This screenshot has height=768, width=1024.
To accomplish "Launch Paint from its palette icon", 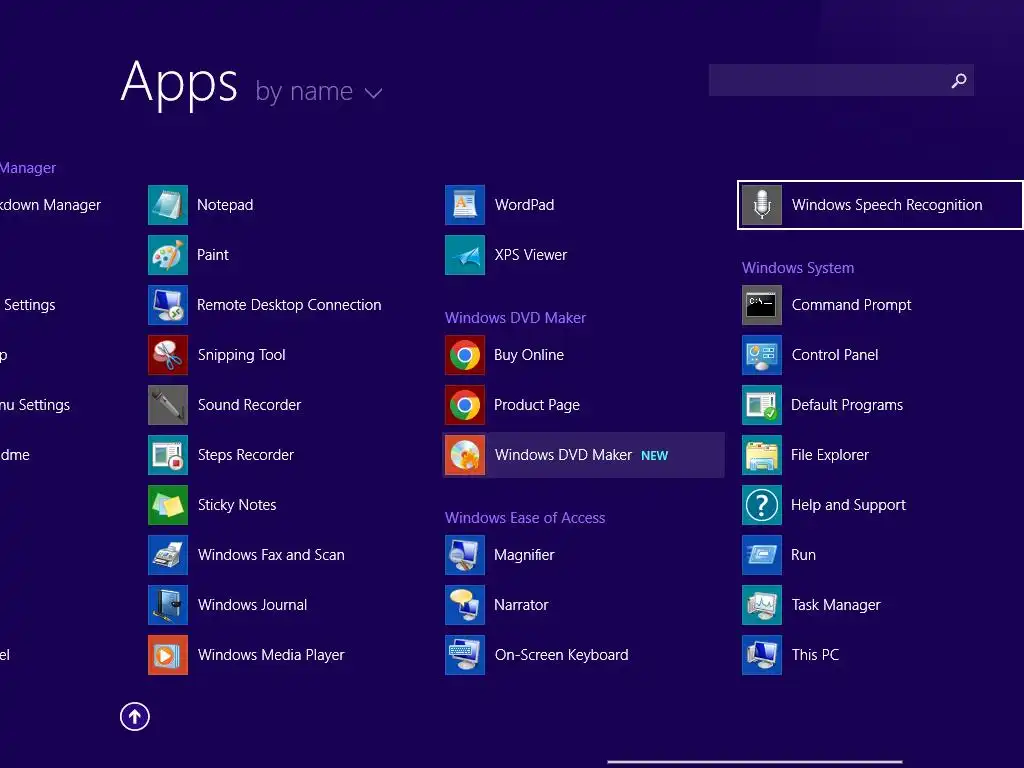I will (168, 255).
